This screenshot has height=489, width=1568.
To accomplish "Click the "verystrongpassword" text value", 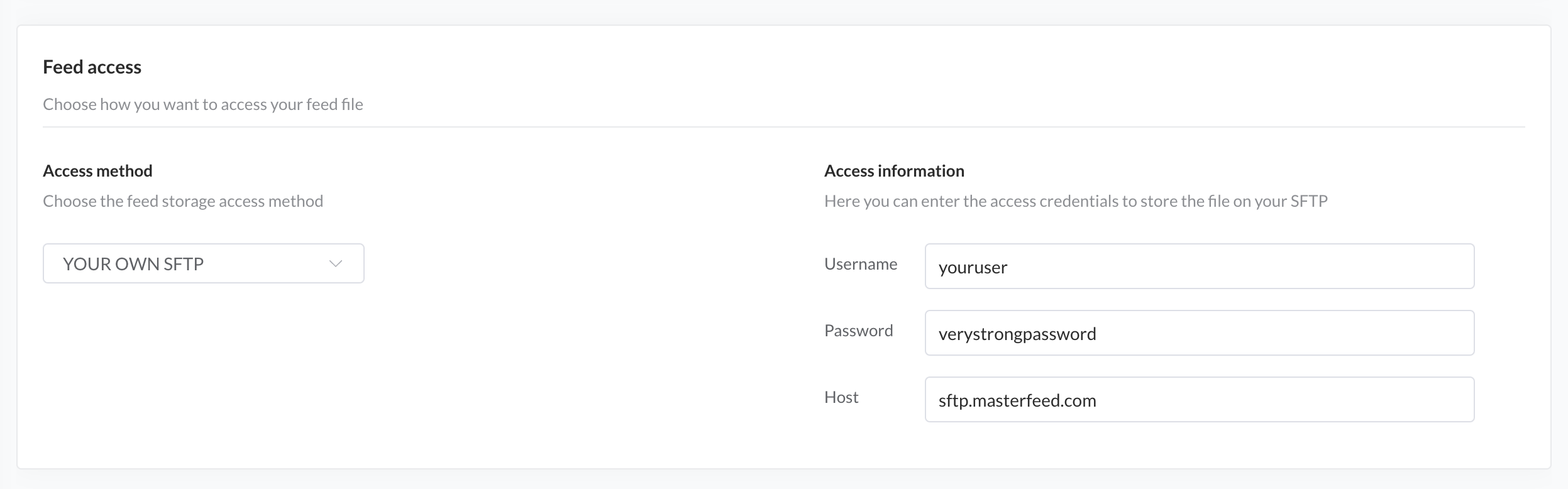I will click(x=1017, y=334).
